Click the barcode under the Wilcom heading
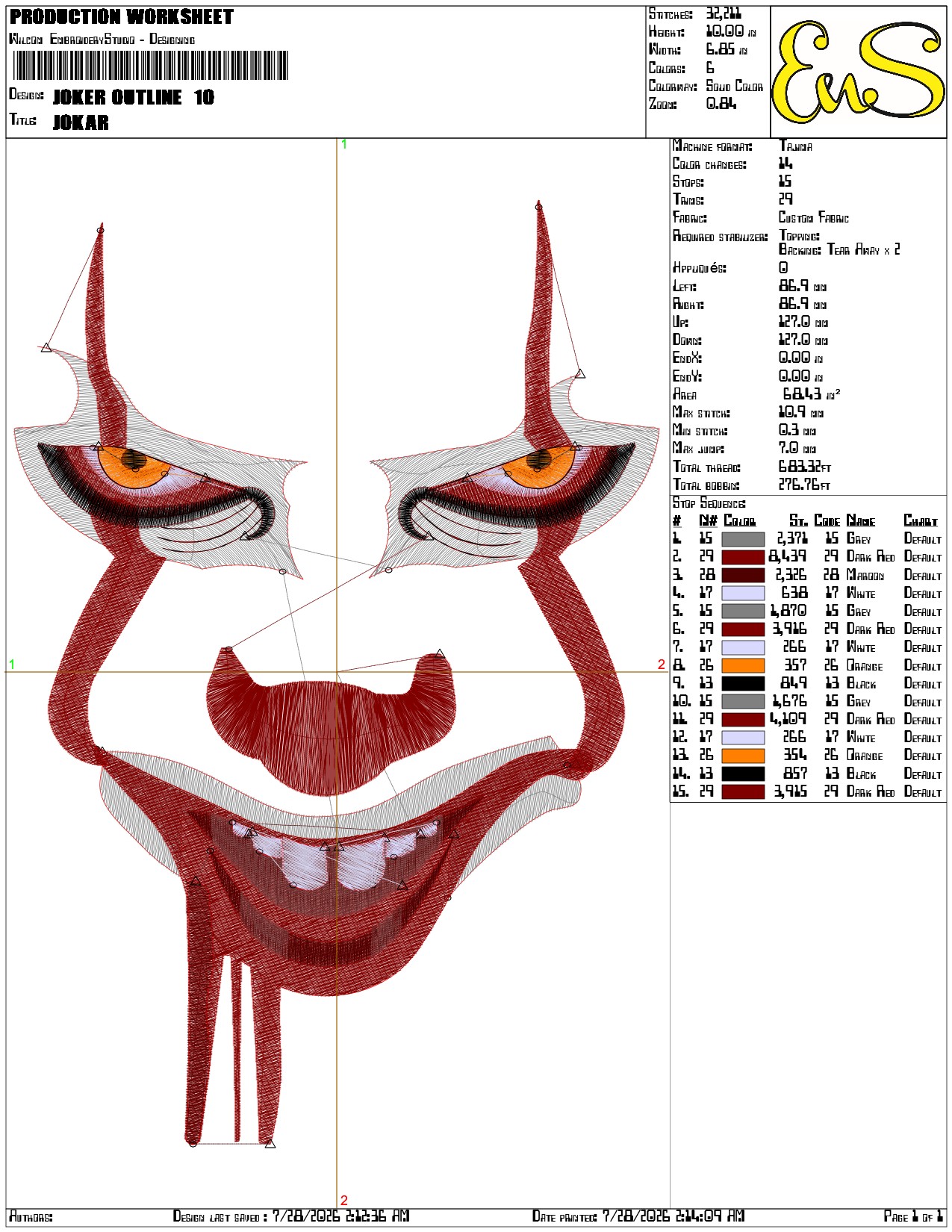The height and width of the screenshot is (1232, 952). pos(151,66)
